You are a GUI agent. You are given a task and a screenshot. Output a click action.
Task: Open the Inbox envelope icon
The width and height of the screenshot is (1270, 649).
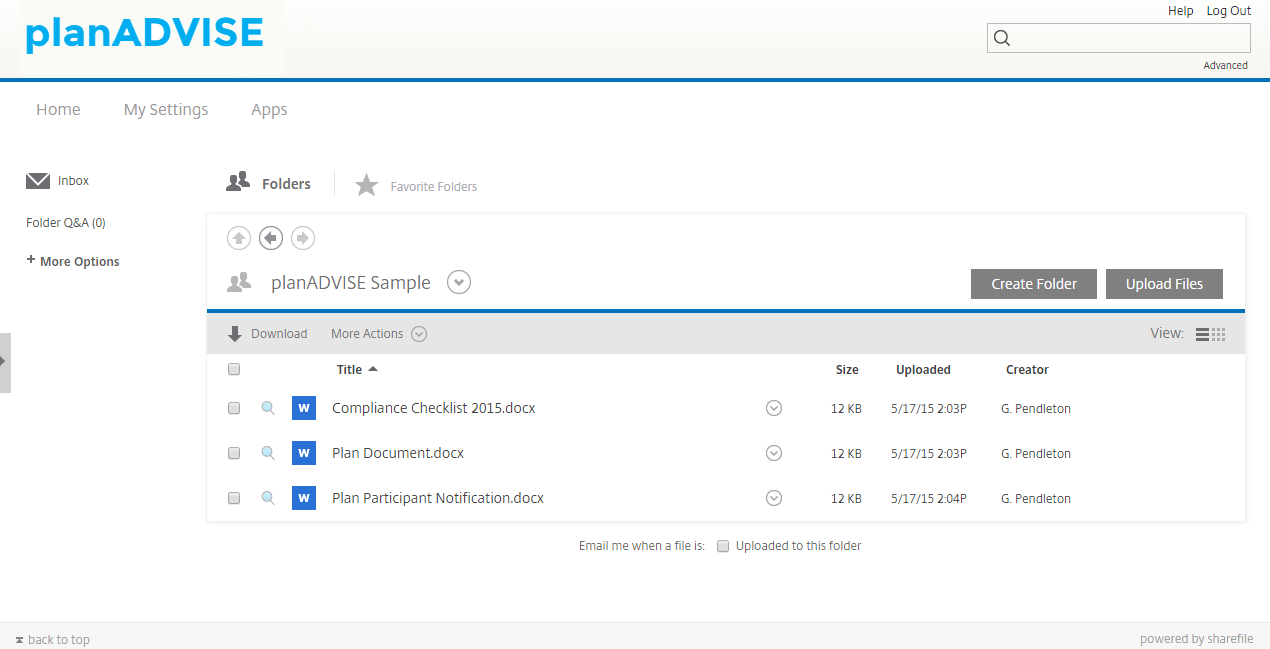tap(38, 181)
